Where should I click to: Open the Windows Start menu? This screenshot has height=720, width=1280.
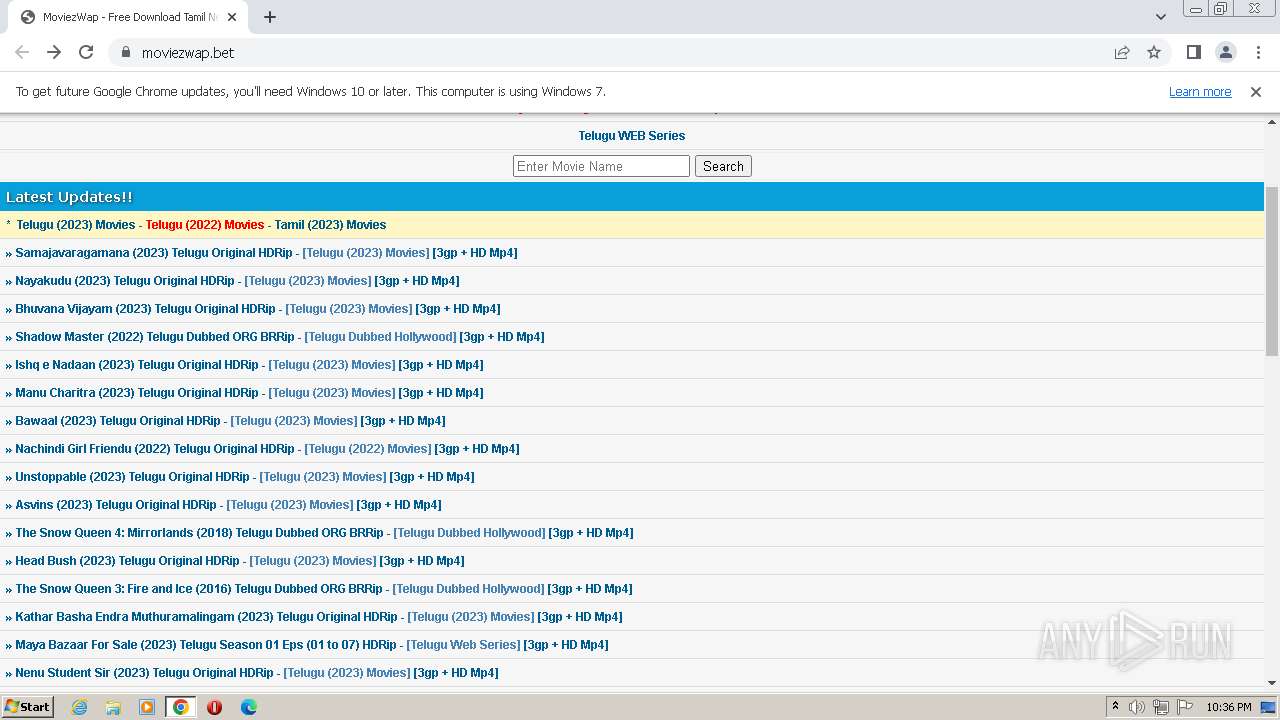[x=28, y=707]
